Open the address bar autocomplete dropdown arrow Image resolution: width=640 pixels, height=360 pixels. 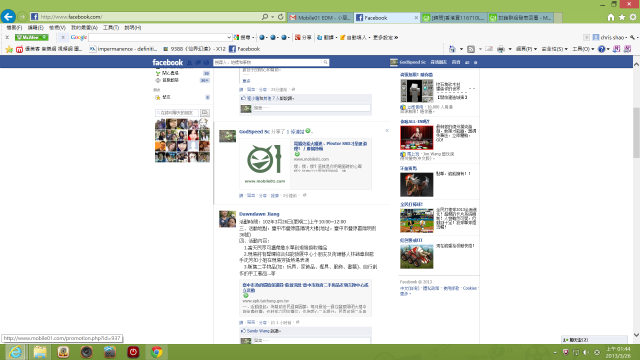pos(273,17)
